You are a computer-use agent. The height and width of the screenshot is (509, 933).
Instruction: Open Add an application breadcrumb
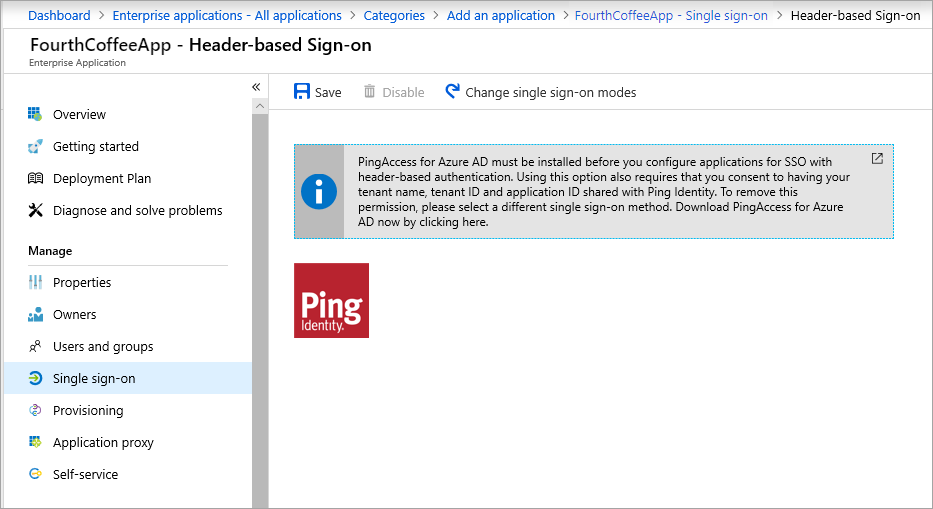tap(501, 15)
